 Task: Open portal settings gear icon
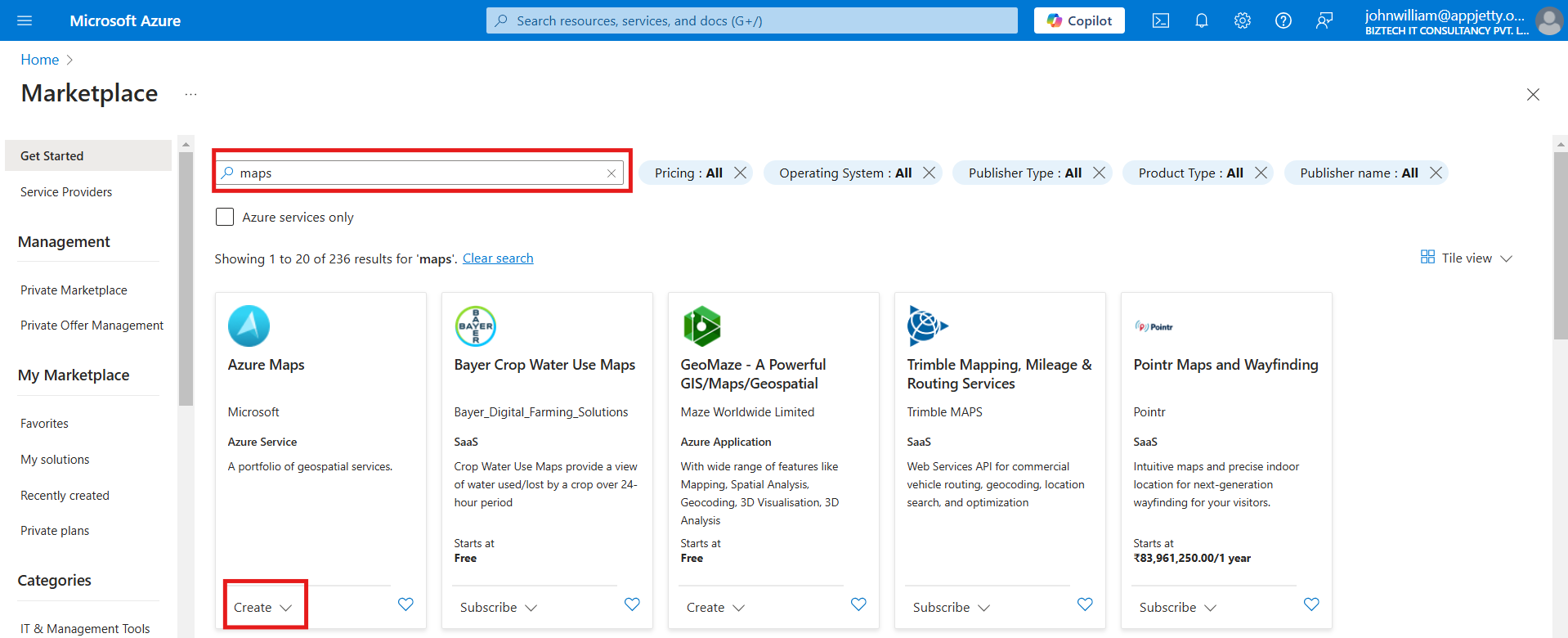tap(1242, 20)
